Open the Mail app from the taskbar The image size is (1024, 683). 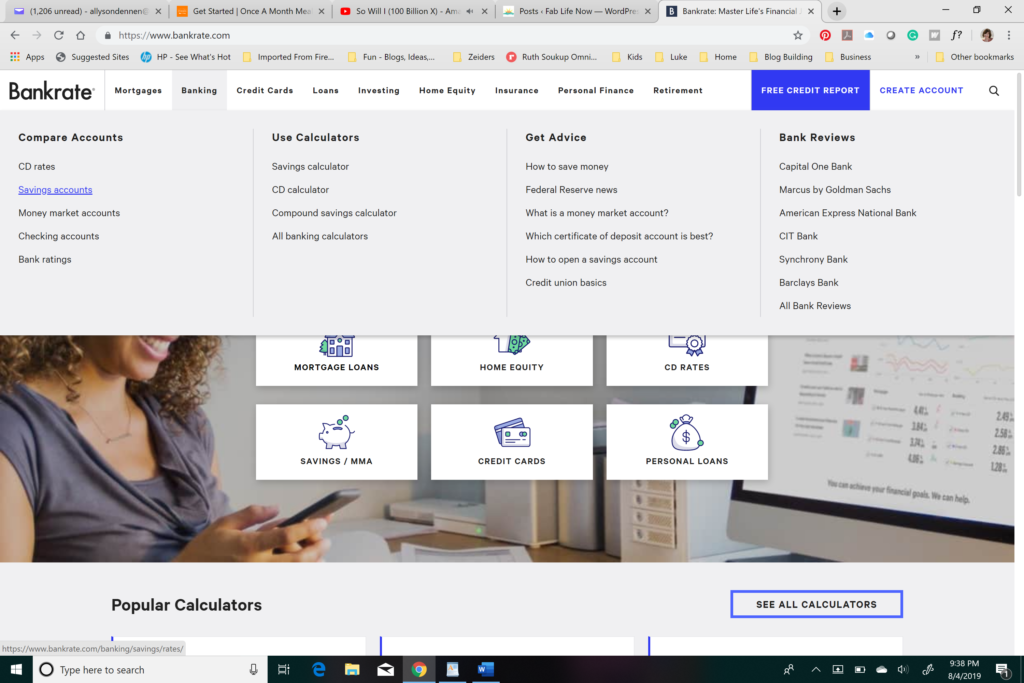pyautogui.click(x=385, y=669)
